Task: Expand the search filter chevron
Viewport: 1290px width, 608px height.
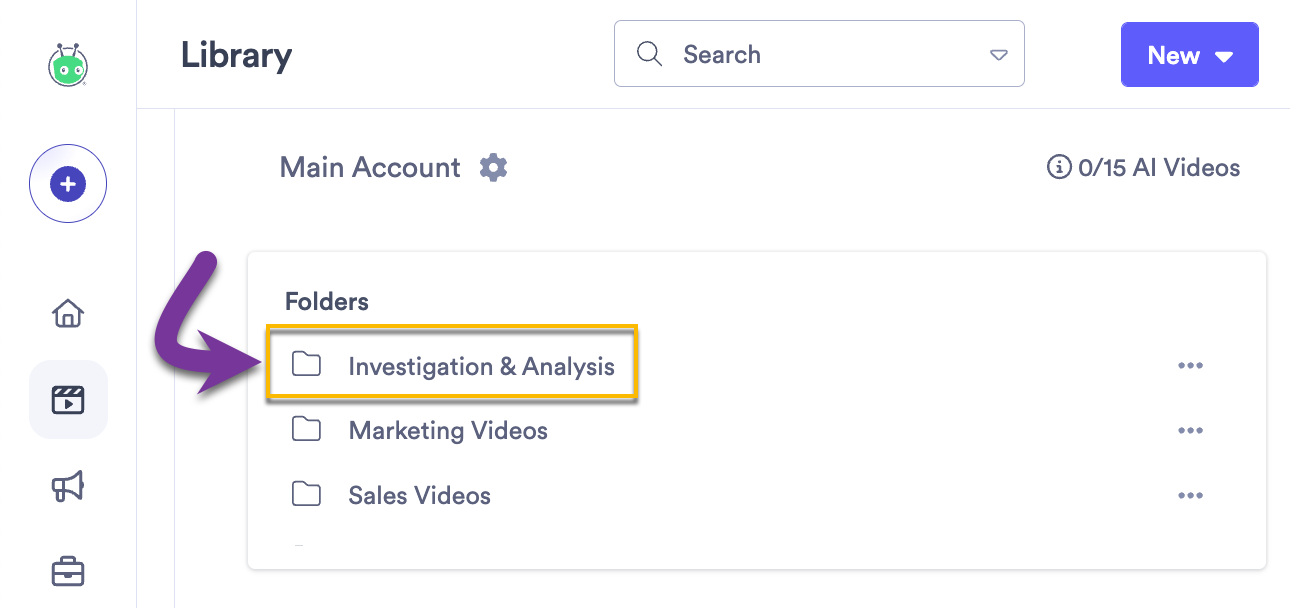Action: tap(998, 56)
